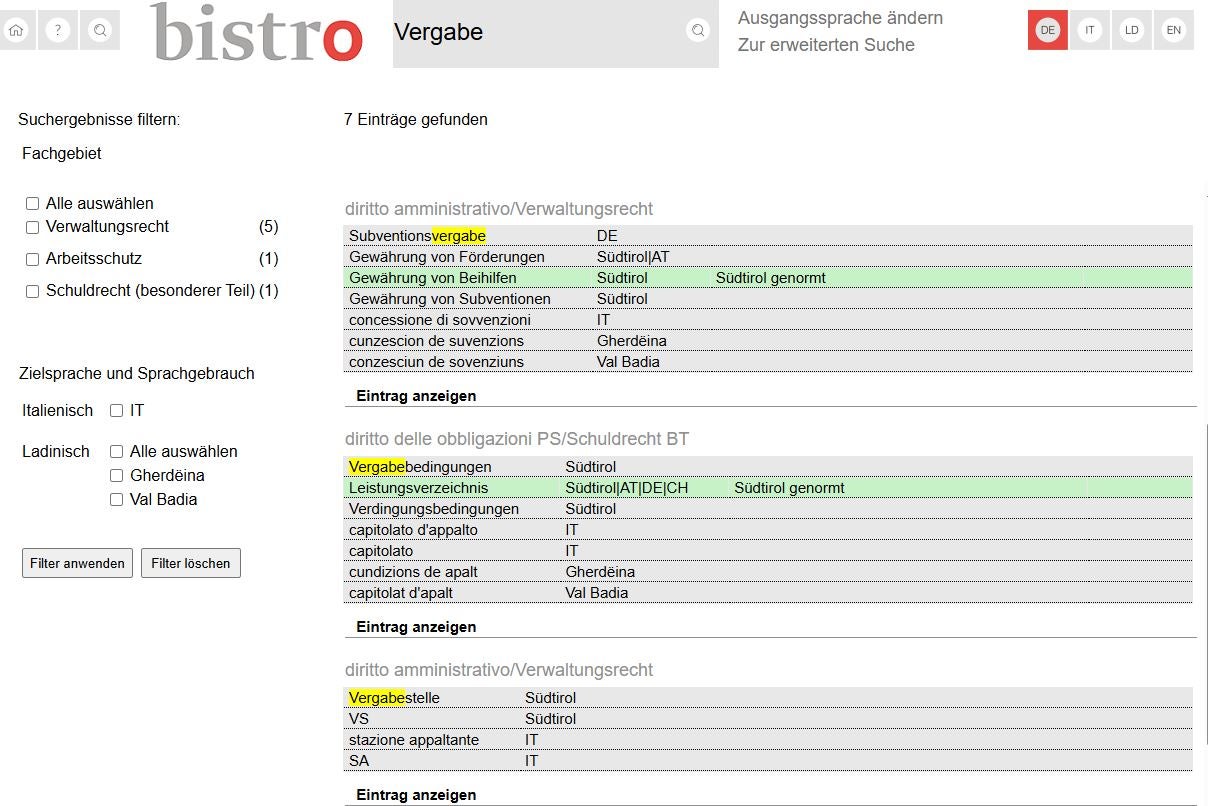Check the Verwaltungsrecht filter checkbox

[x=33, y=228]
